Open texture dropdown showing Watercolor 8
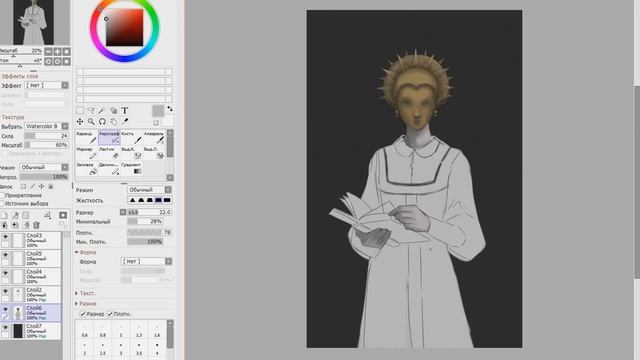This screenshot has height=360, width=640. point(46,127)
